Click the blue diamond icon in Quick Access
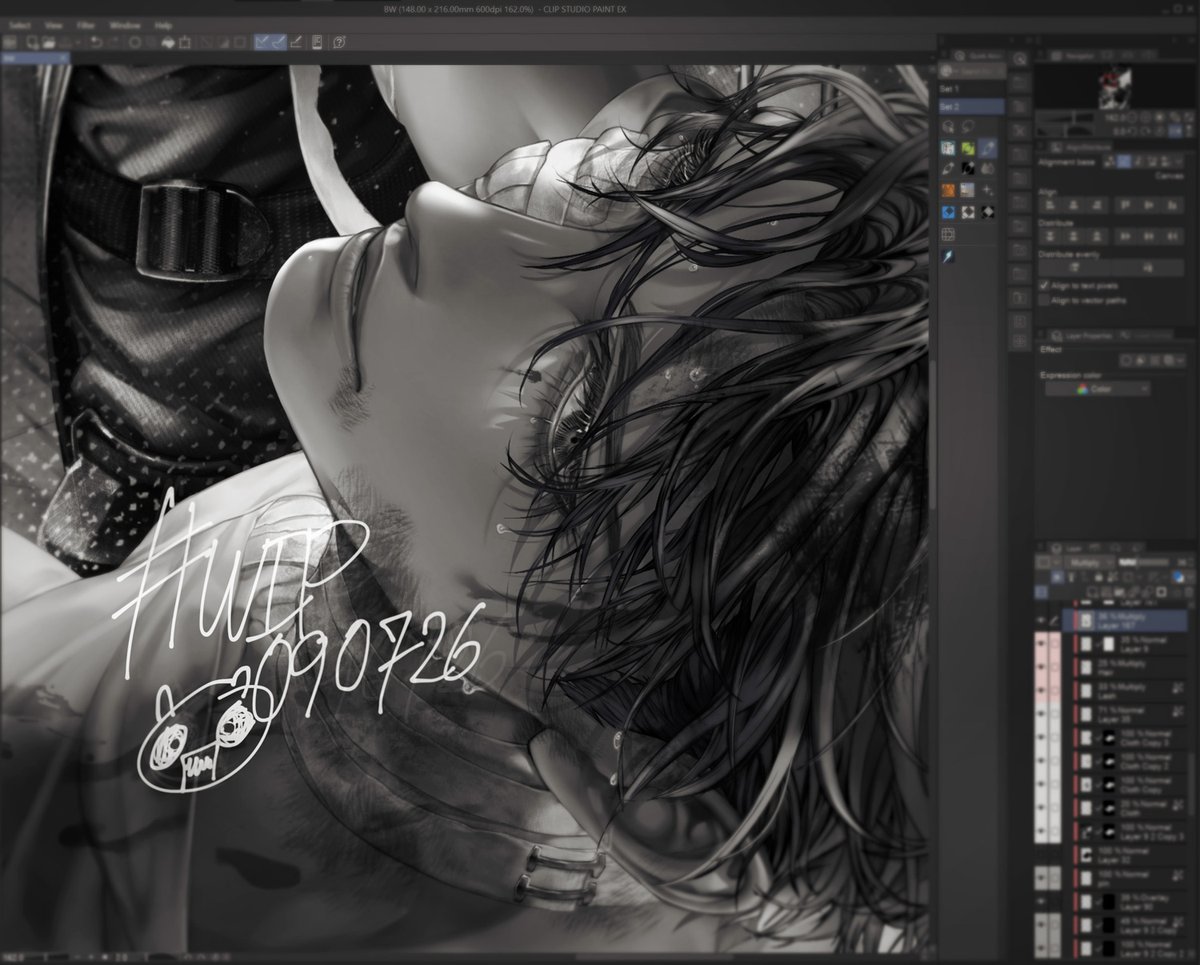This screenshot has height=965, width=1200. click(948, 211)
